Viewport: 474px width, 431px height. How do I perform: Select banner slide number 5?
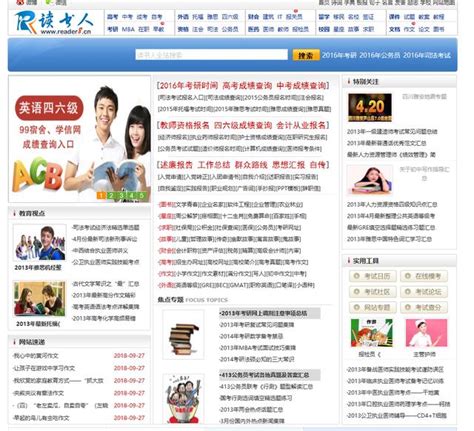pos(141,196)
